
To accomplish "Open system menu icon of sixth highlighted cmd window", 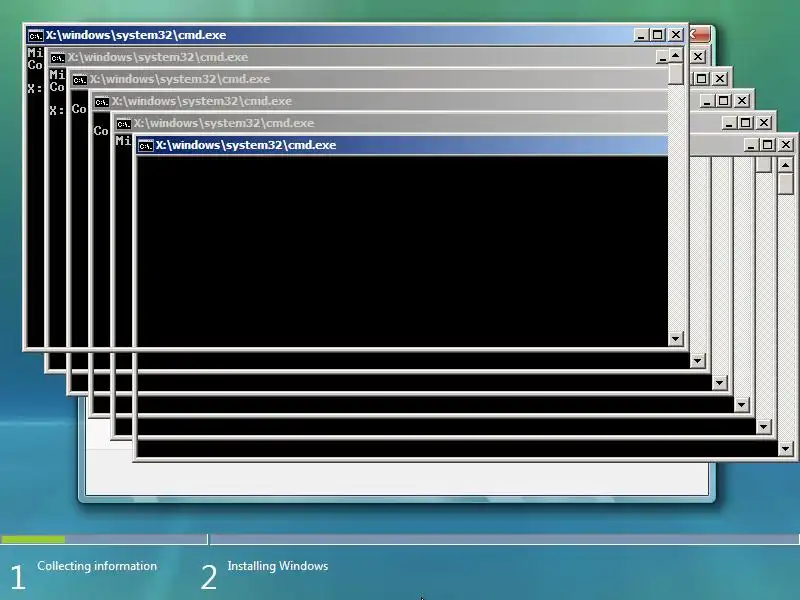I will (x=145, y=145).
